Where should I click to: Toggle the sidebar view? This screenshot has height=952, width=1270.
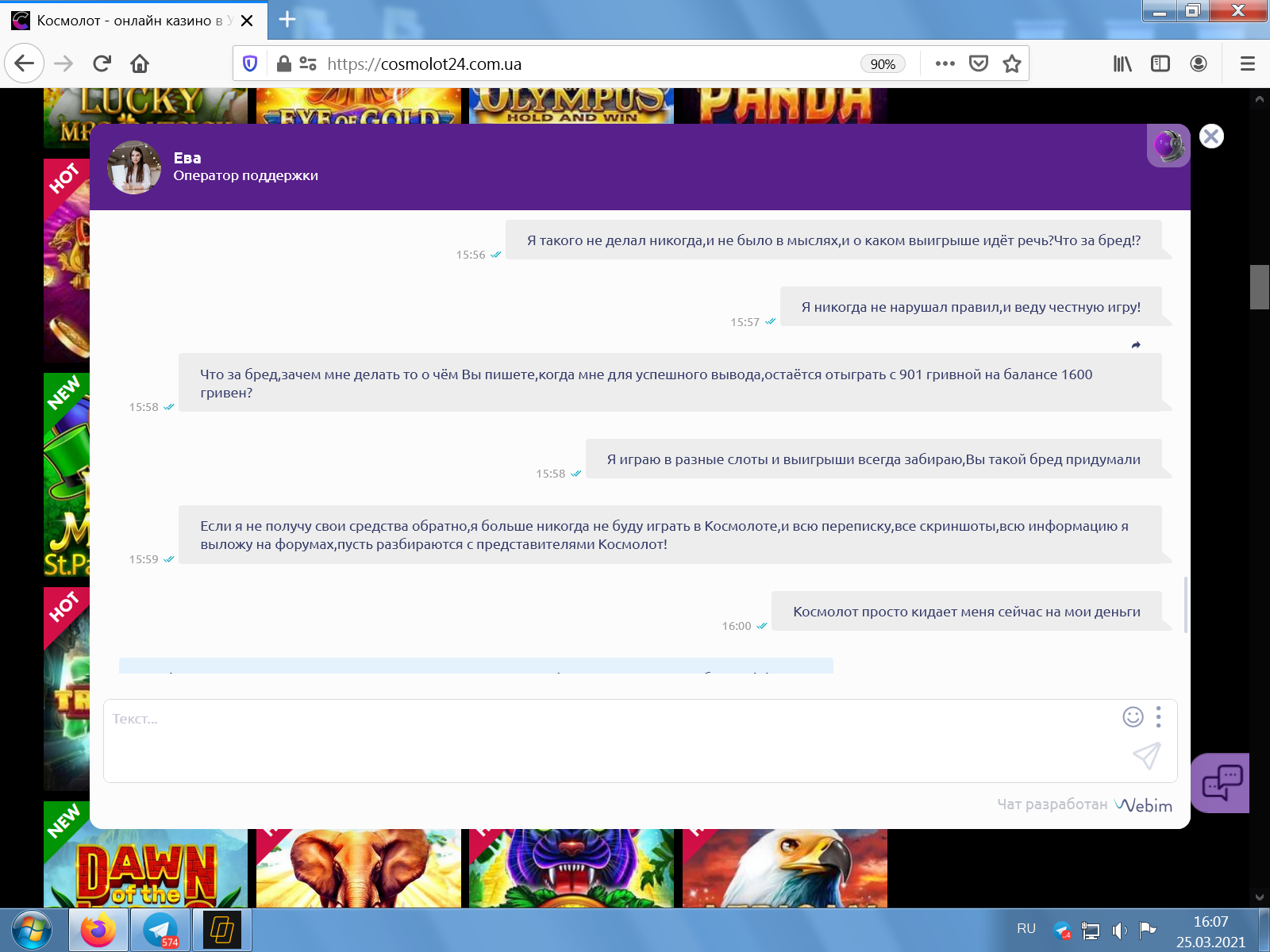(1160, 63)
